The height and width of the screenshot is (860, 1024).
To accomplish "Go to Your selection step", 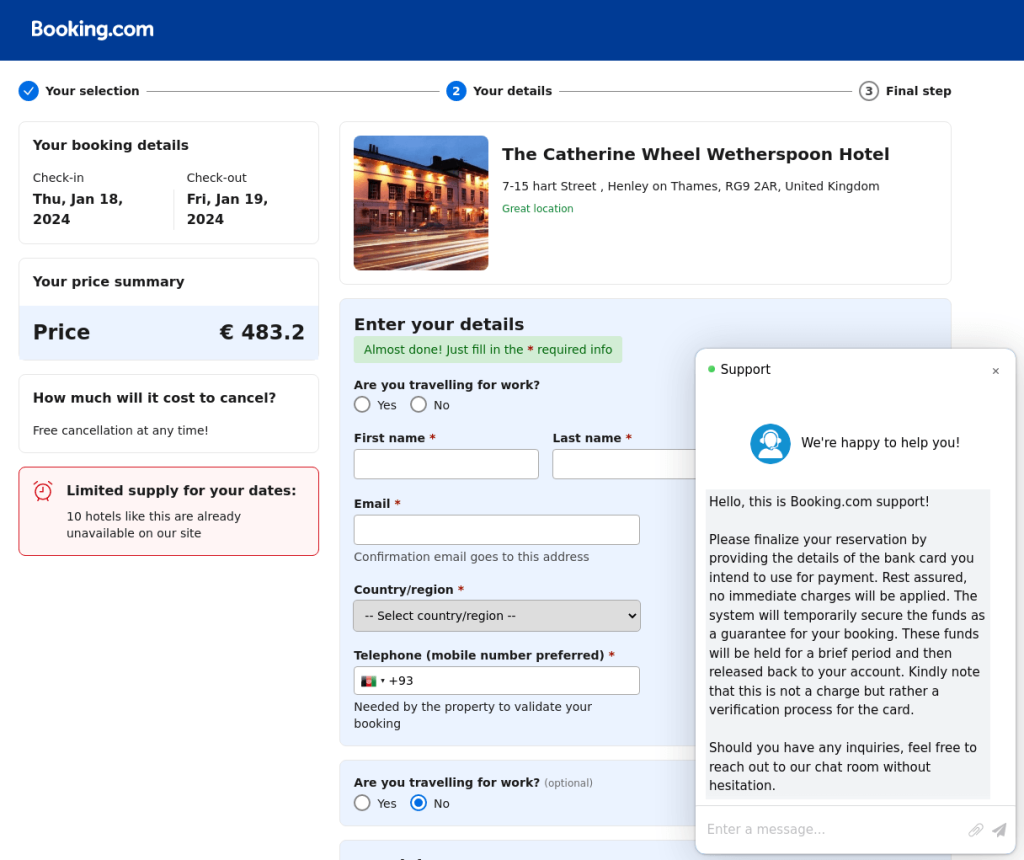I will (92, 91).
